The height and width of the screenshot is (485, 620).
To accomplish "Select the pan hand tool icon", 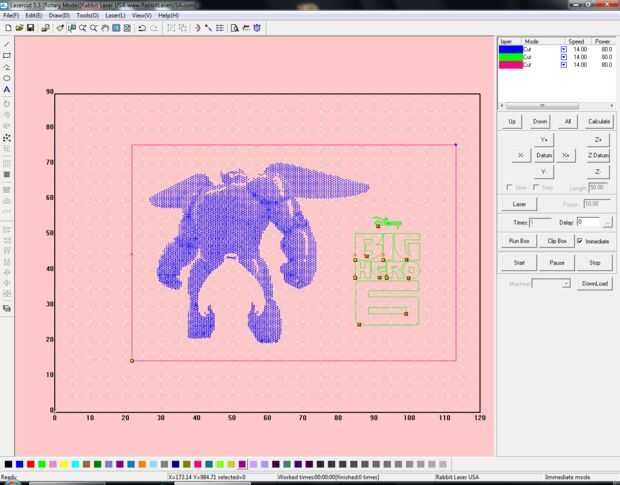I will tap(105, 28).
